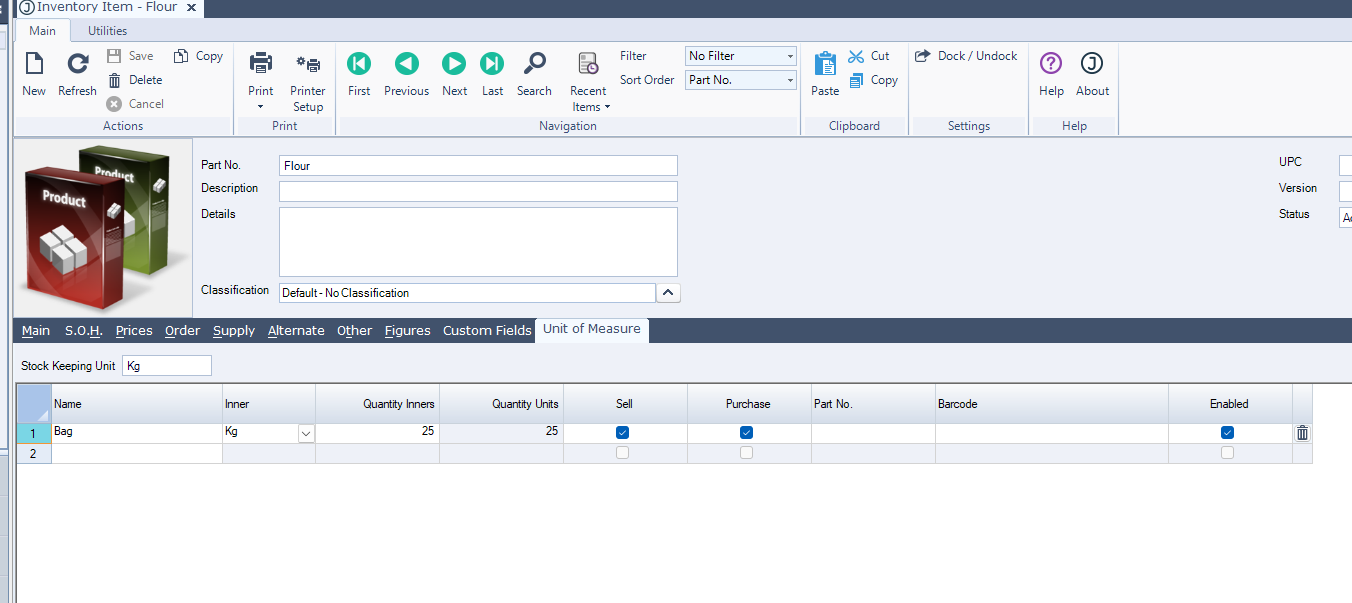Click the New record icon
The width and height of the screenshot is (1352, 603).
point(34,65)
